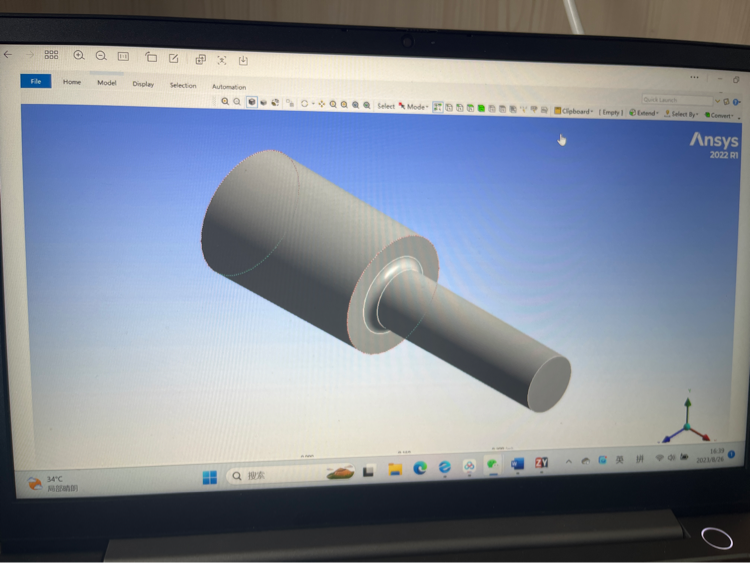Screen dimensions: 750x563
Task: Open the image edit pencil tool
Action: pos(174,58)
